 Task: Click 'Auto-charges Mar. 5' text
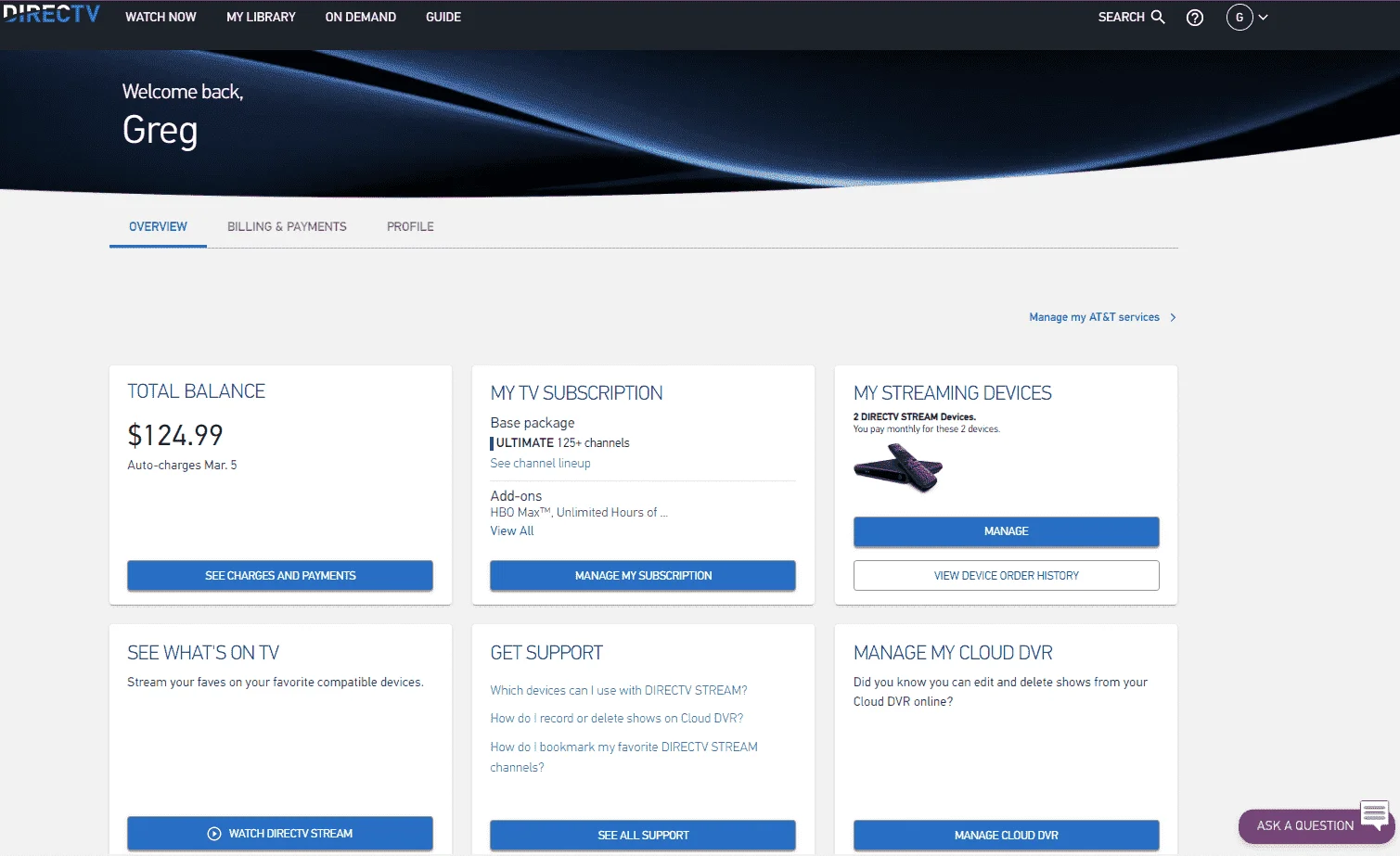182,465
